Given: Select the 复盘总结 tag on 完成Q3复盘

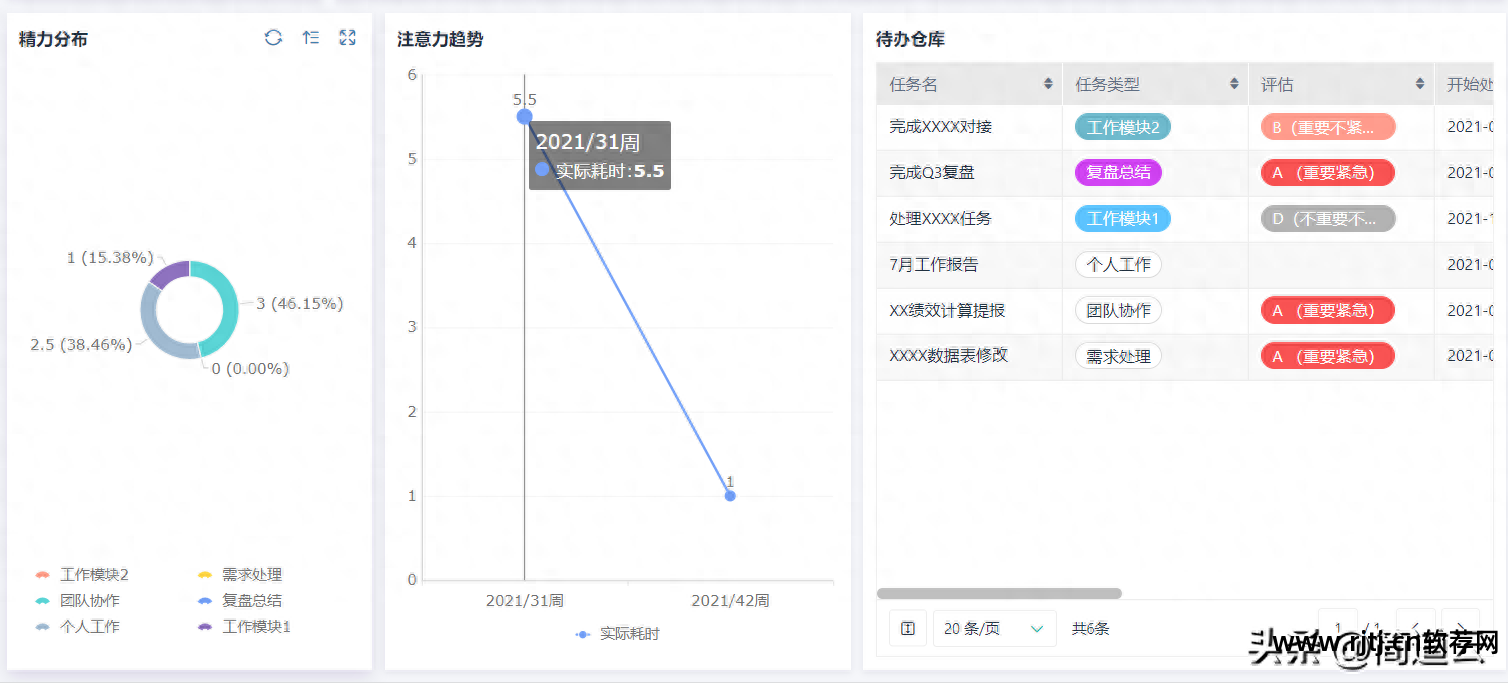Looking at the screenshot, I should tap(1118, 172).
